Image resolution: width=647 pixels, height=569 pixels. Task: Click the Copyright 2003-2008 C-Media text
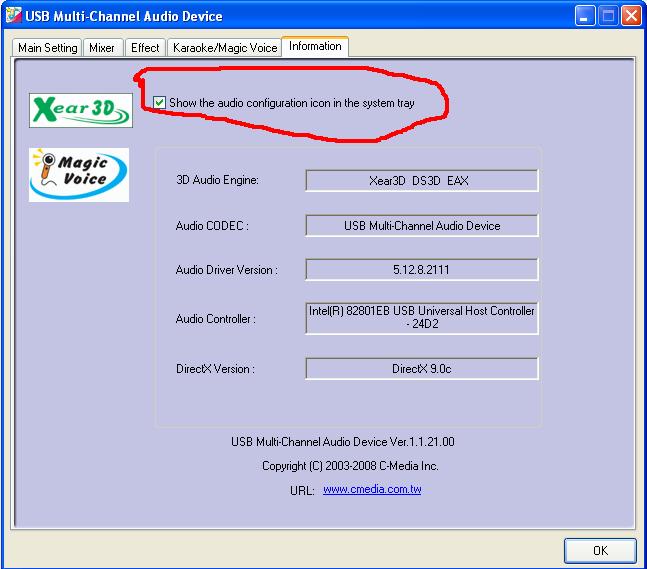[350, 466]
